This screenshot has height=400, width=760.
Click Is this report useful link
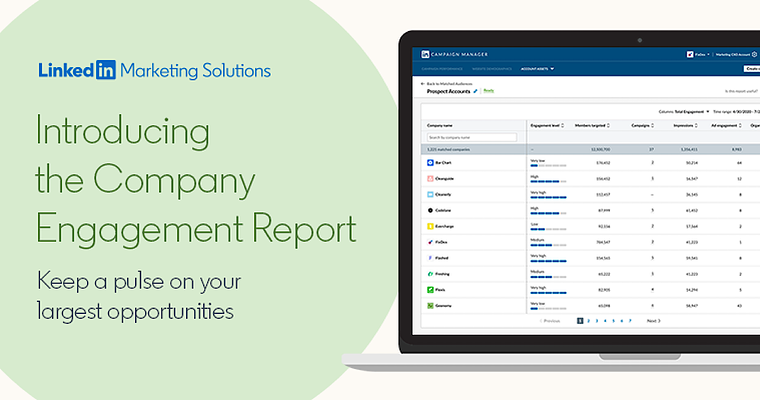741,91
